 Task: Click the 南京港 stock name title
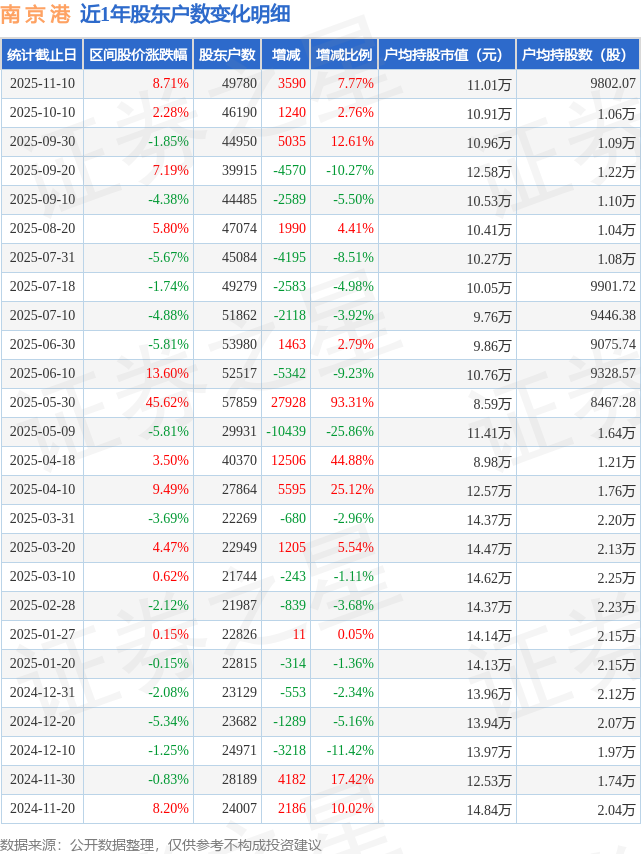[x=35, y=14]
